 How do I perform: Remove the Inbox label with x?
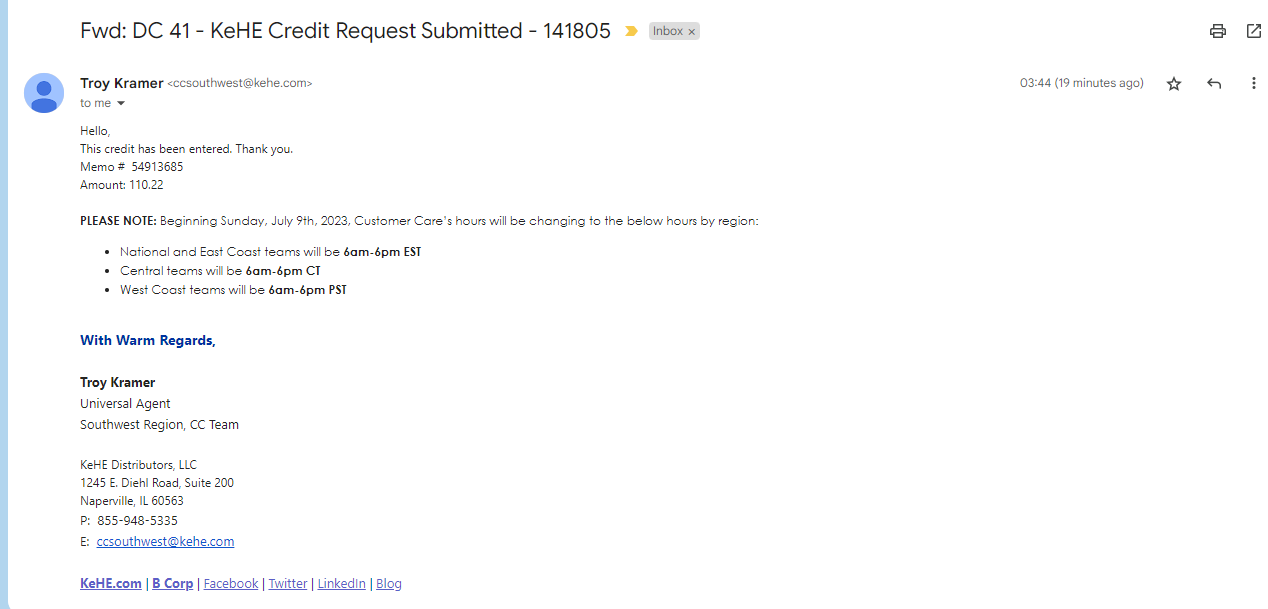(x=691, y=32)
